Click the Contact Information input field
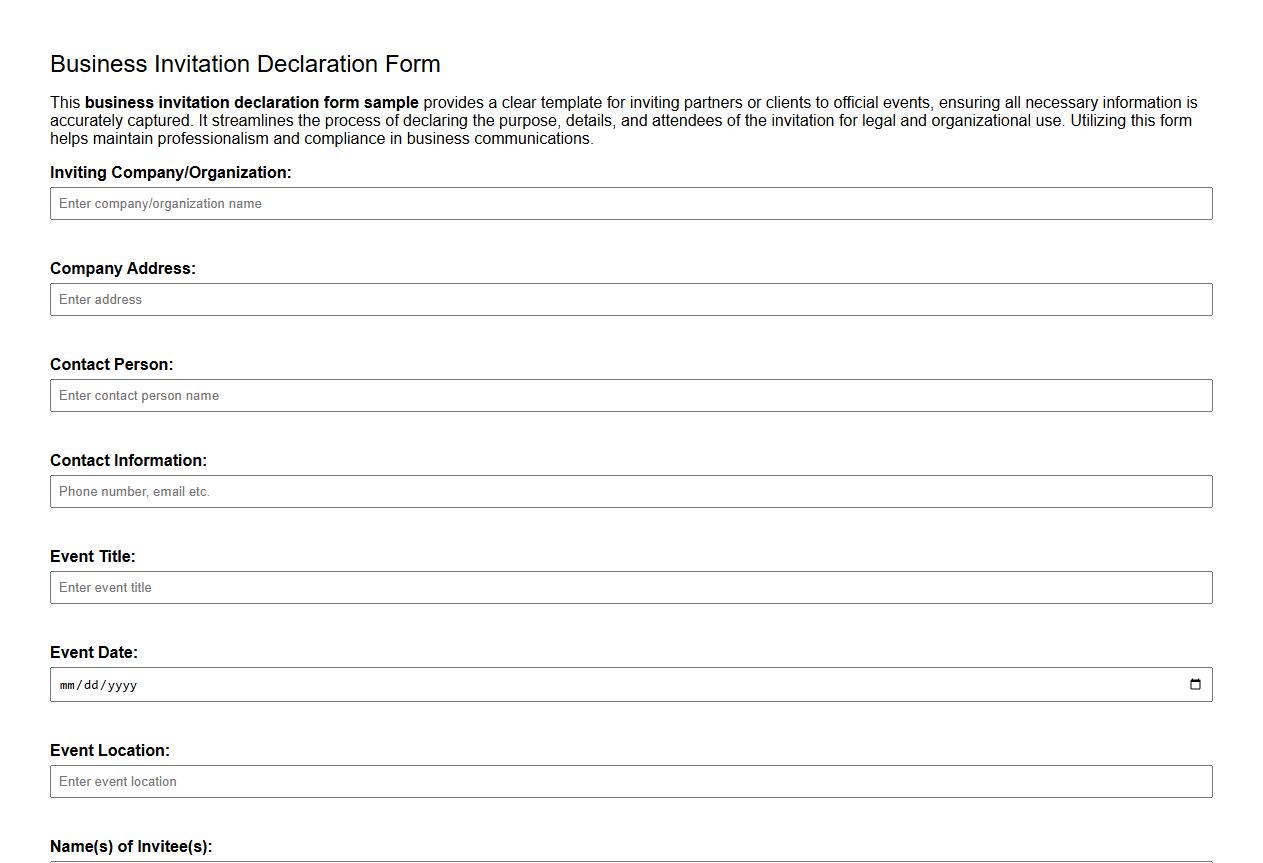The width and height of the screenshot is (1263, 863). coord(630,491)
